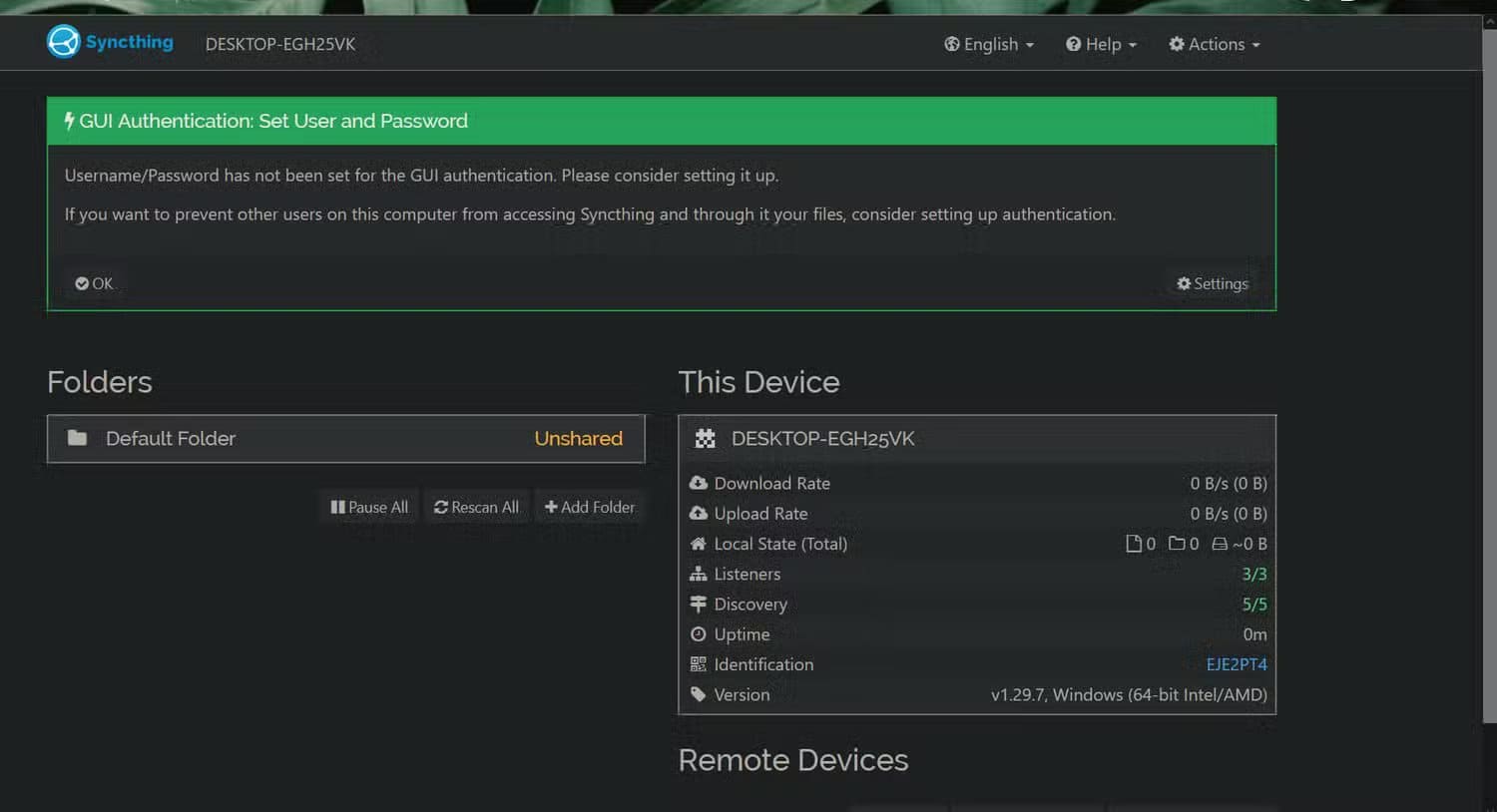Open the Help dropdown menu
The width and height of the screenshot is (1497, 812).
[x=1101, y=44]
